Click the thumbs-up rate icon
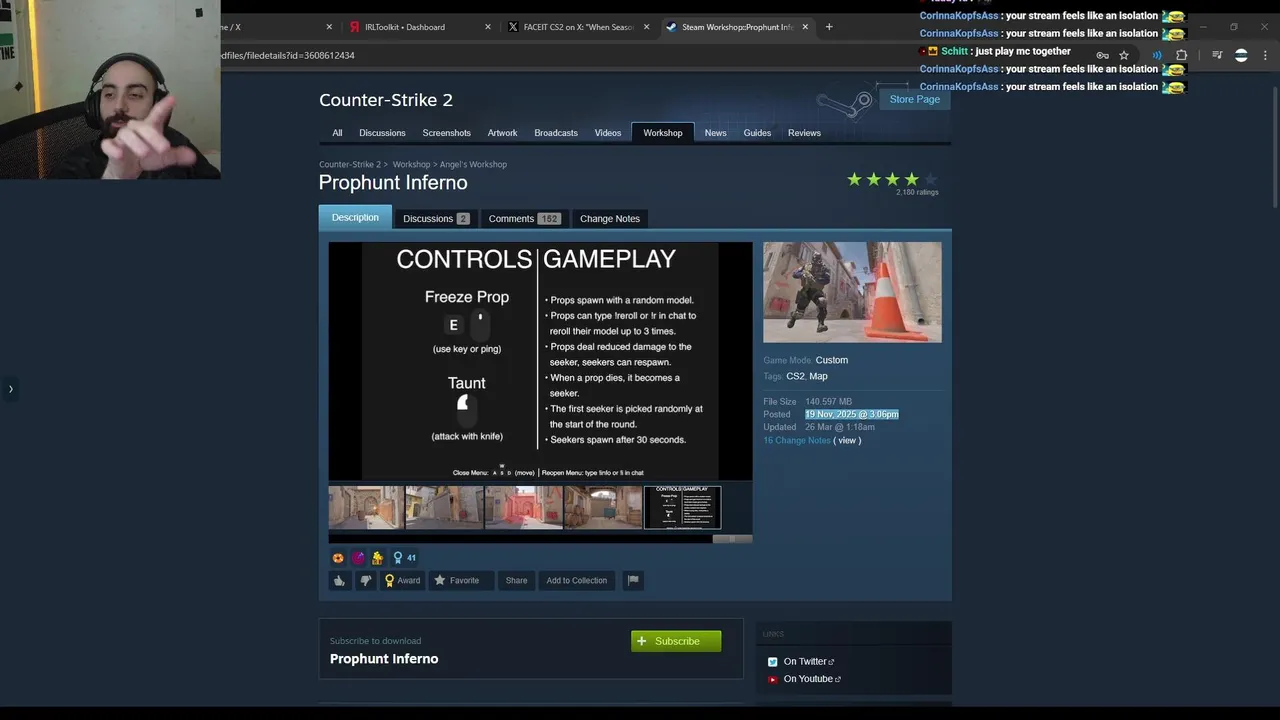The height and width of the screenshot is (720, 1280). coord(339,580)
